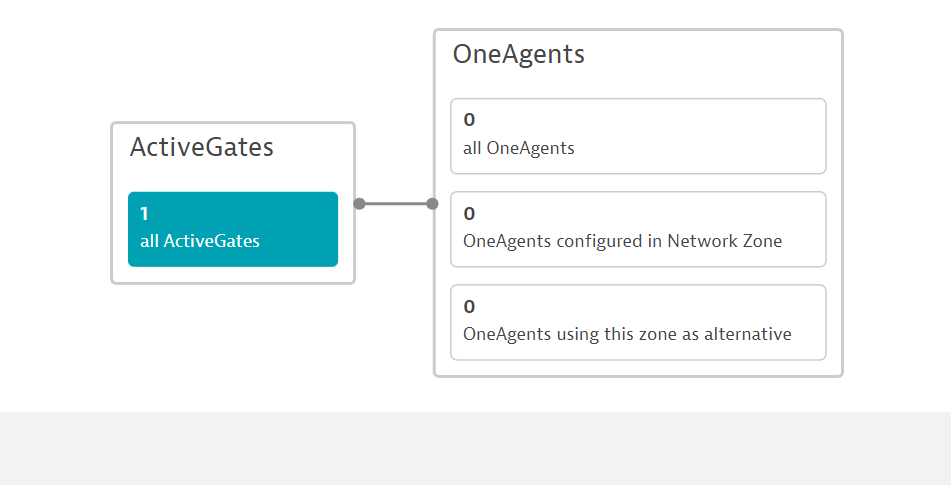
Task: Open the all OneAgents tile
Action: (638, 136)
